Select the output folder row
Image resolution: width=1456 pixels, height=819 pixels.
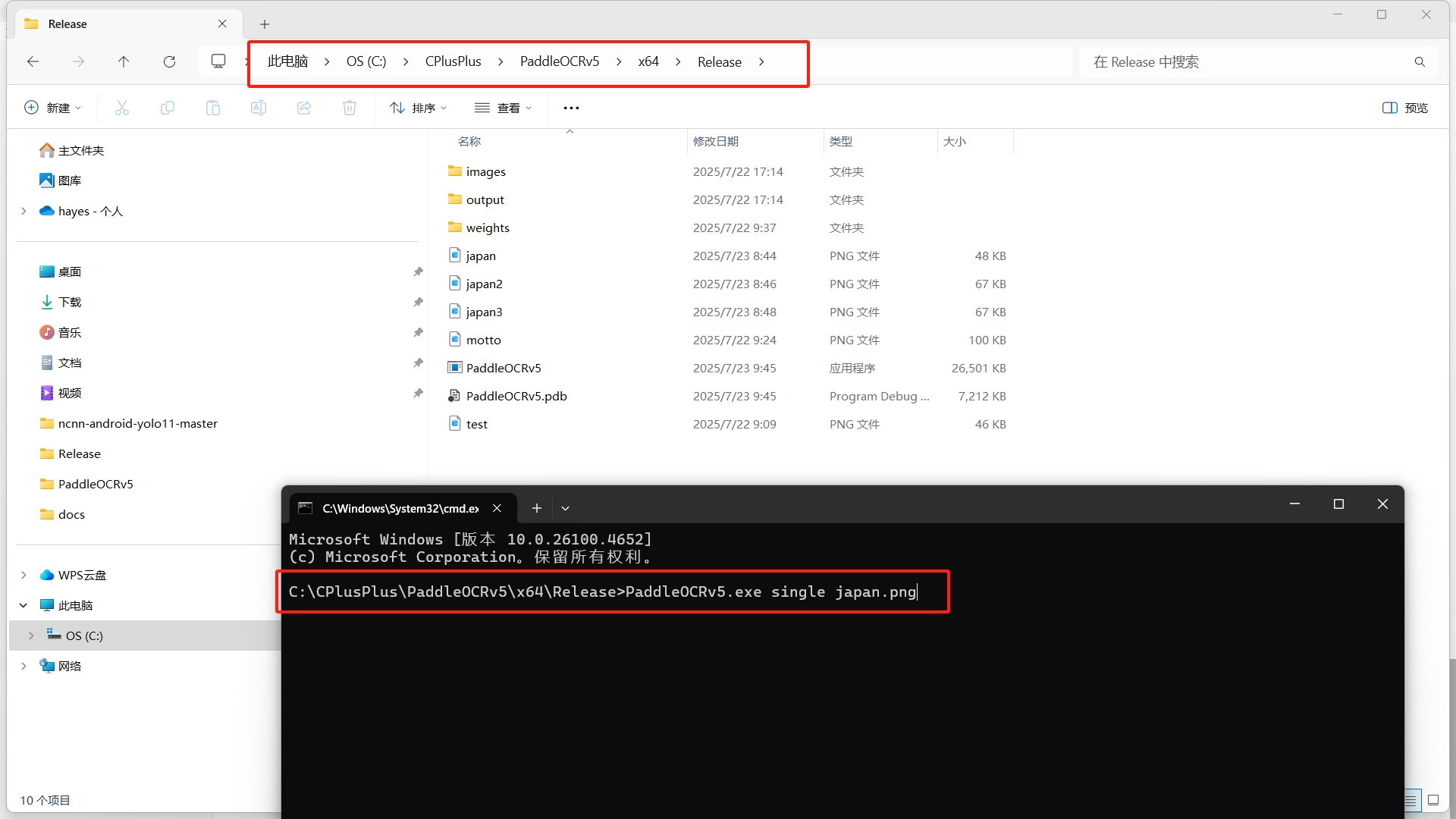(728, 199)
